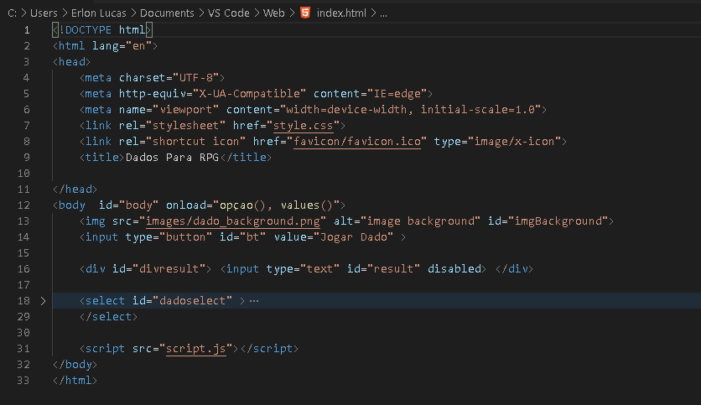
Task: Click line number 12 in the gutter
Action: pos(23,204)
